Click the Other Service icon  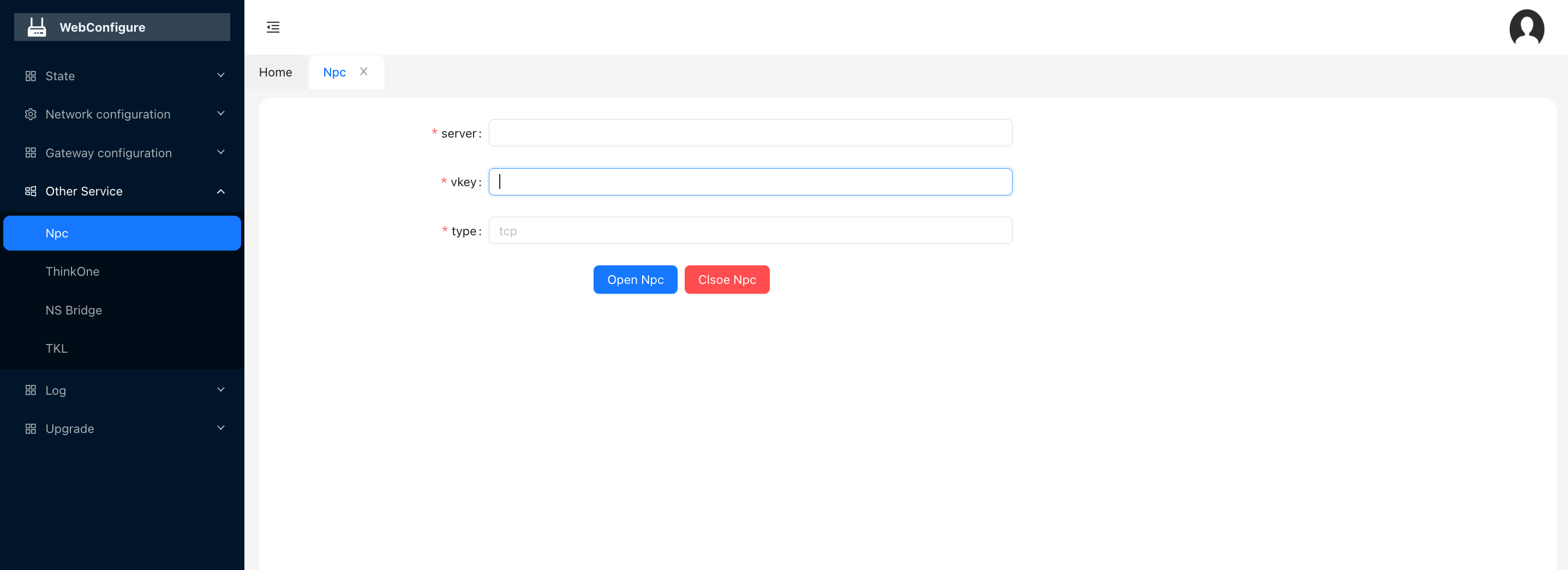coord(31,191)
